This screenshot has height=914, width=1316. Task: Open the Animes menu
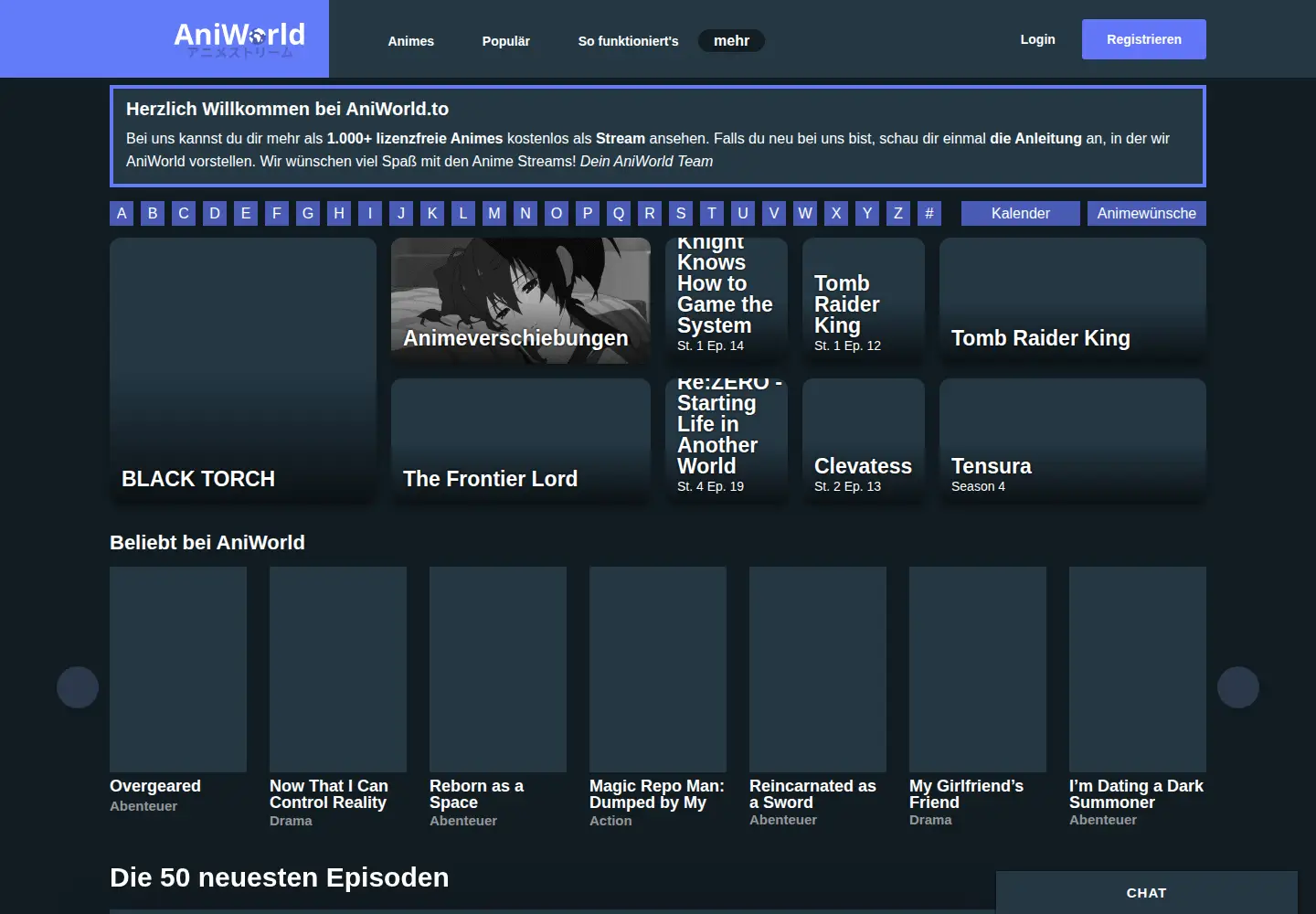coord(411,41)
